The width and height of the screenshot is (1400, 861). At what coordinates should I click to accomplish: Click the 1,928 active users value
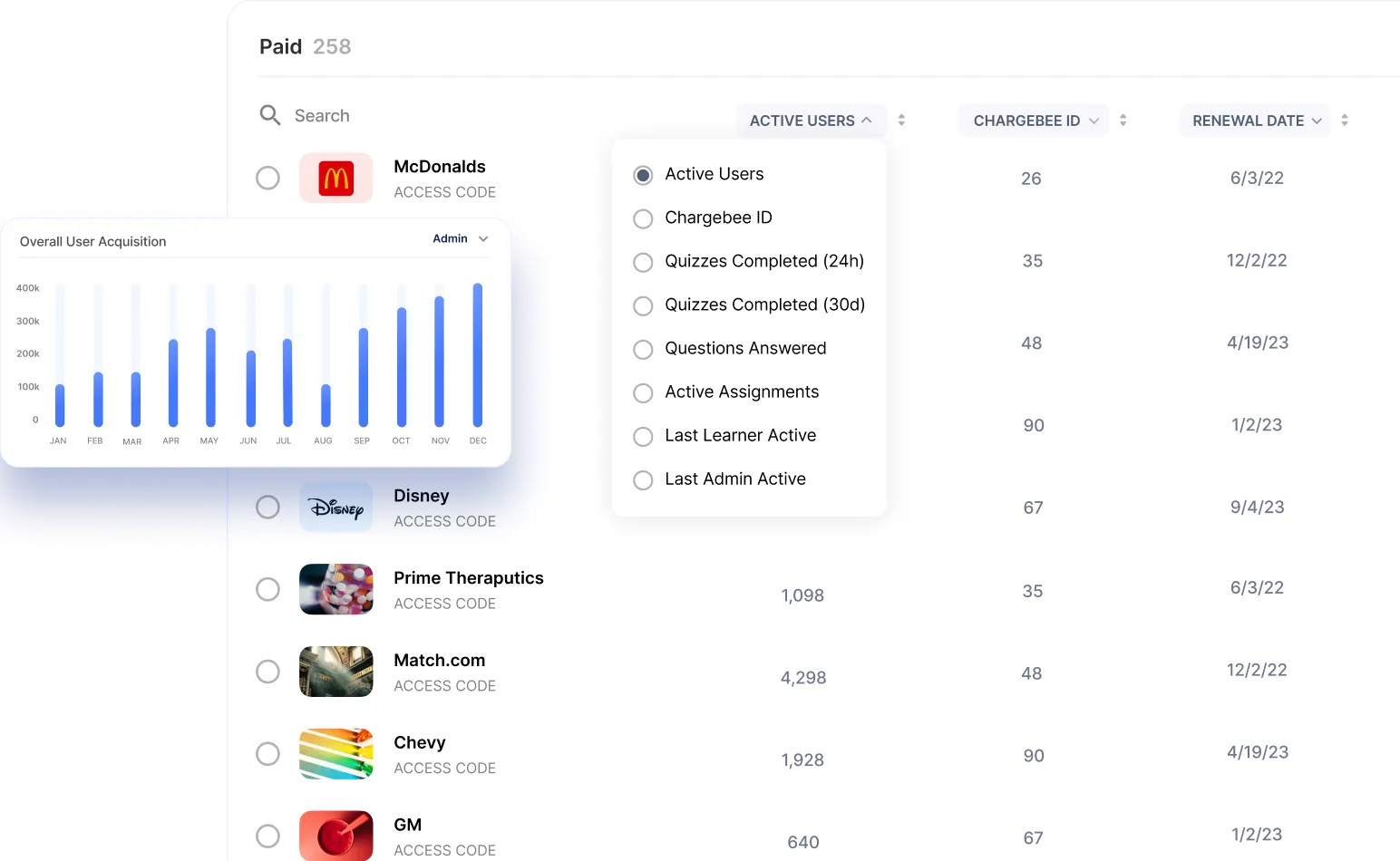pyautogui.click(x=802, y=760)
